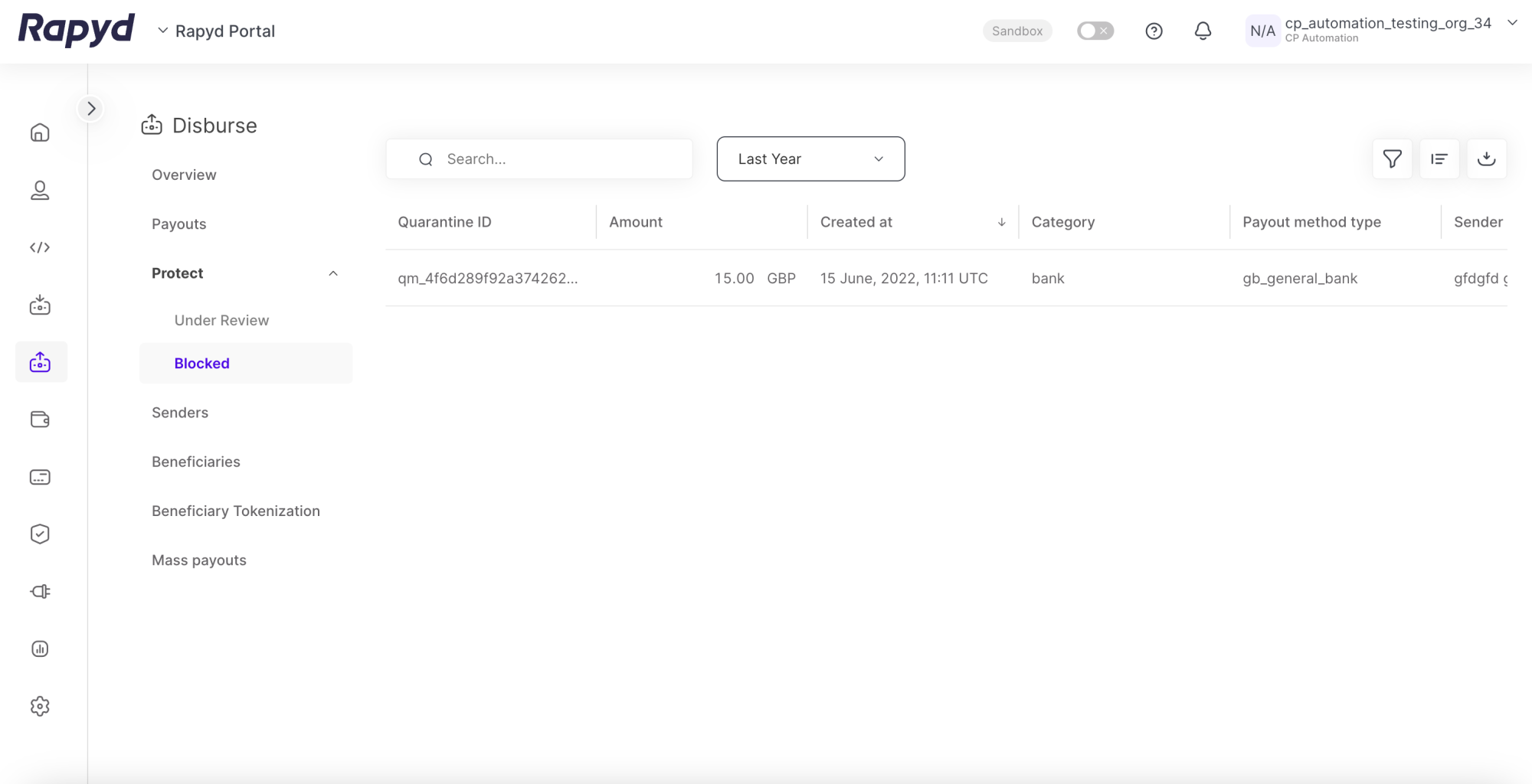Expand the account organization menu

point(1511,23)
